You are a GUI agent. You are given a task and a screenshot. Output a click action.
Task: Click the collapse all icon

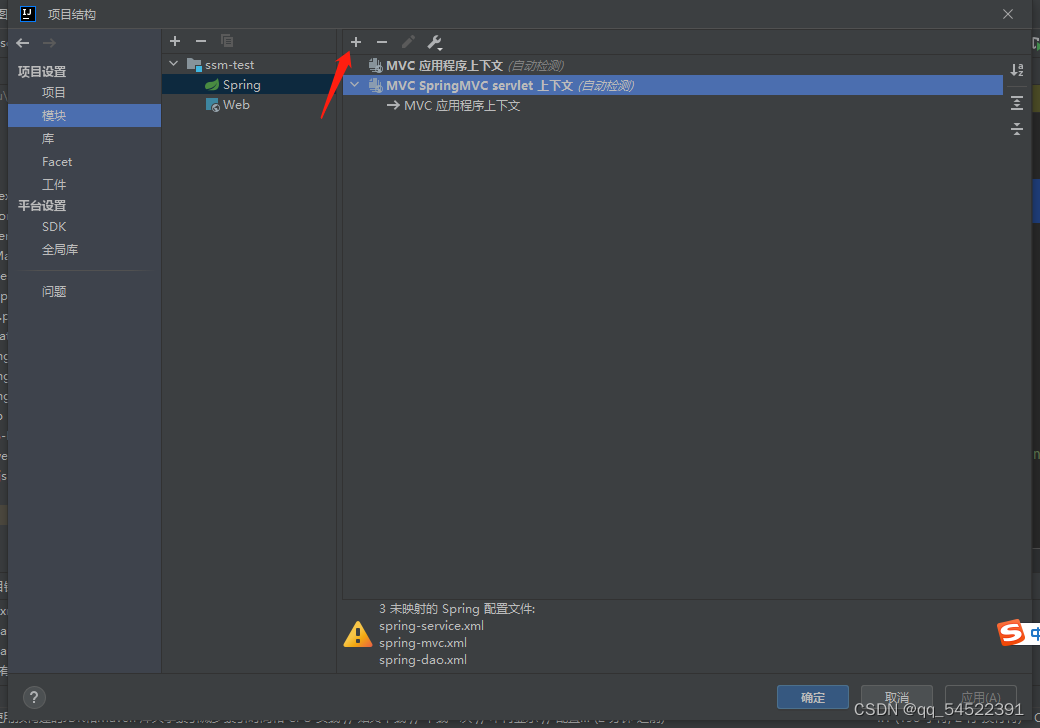(1017, 129)
